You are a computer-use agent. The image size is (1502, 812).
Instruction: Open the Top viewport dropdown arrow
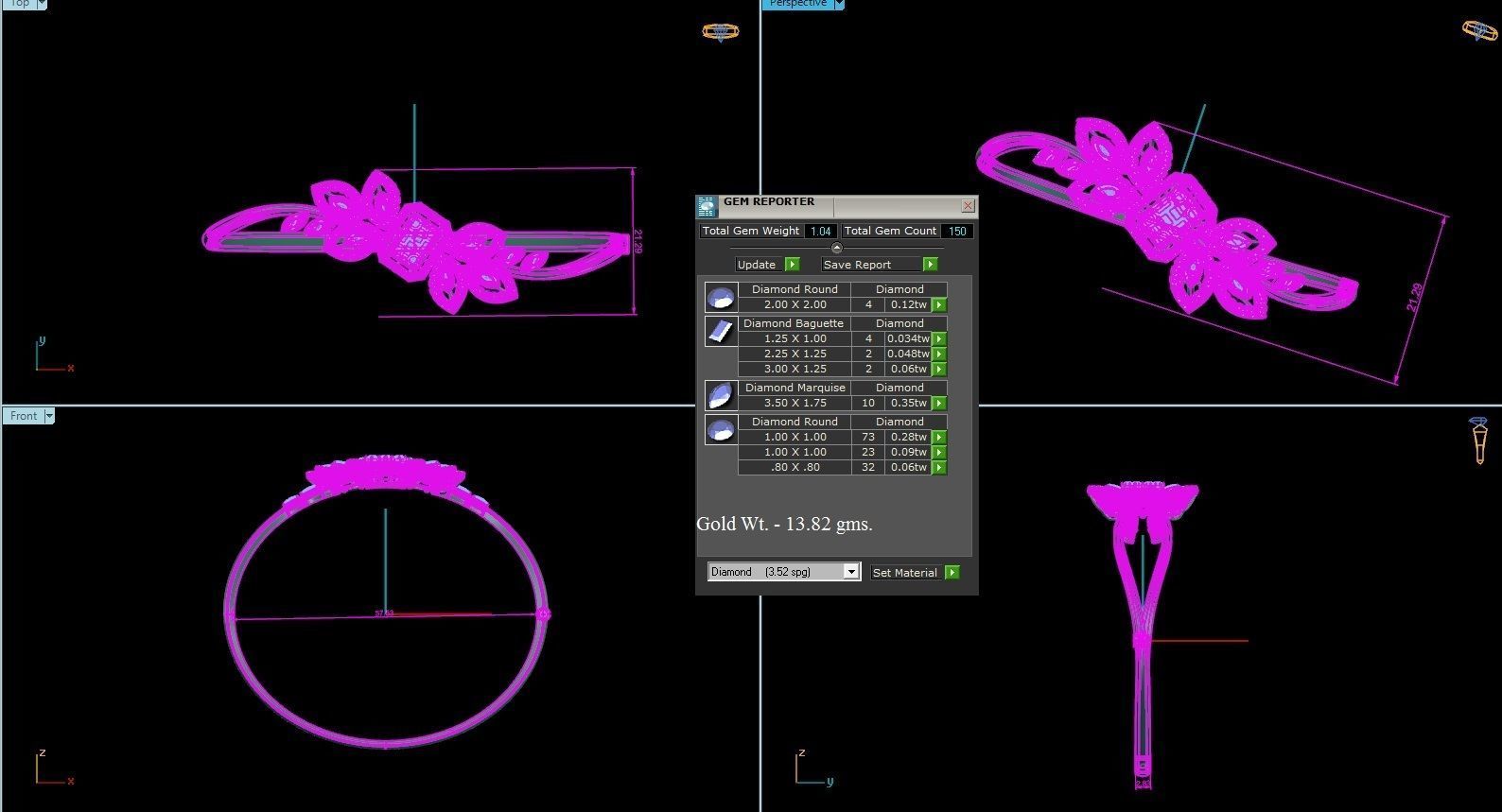[41, 4]
